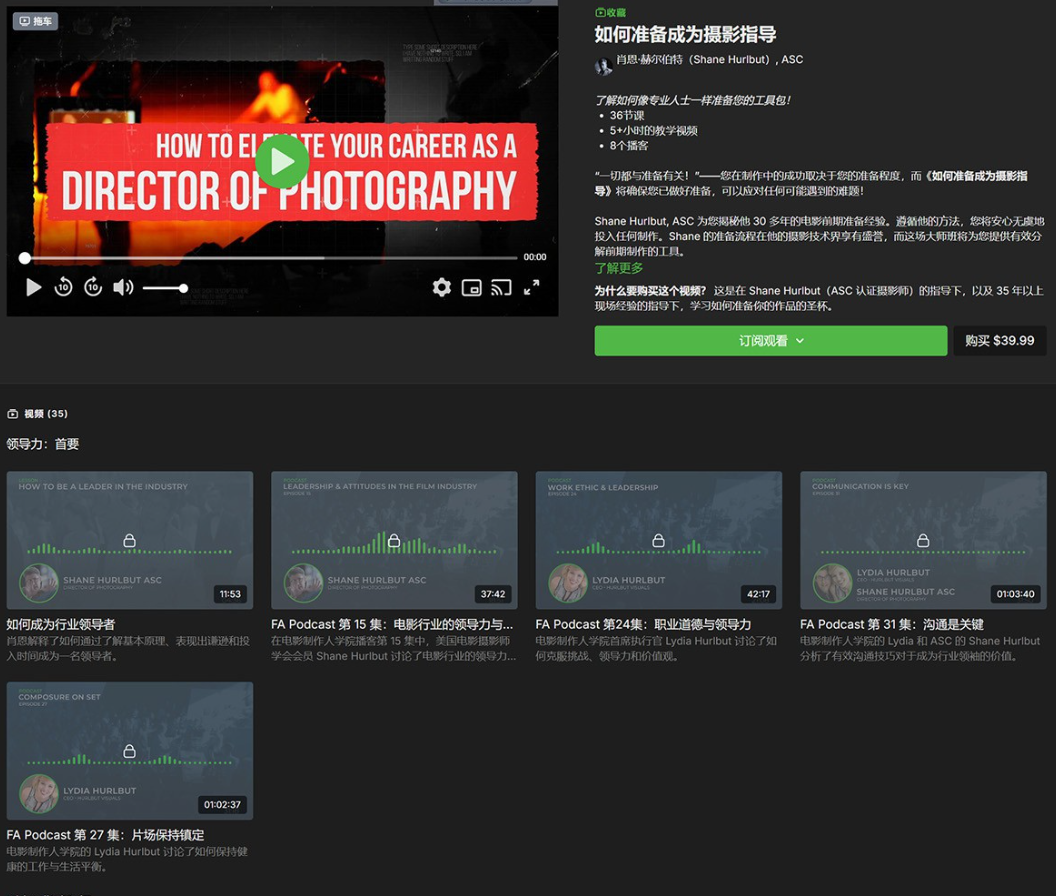This screenshot has height=896, width=1056.
Task: Open the FA Podcast 第24集 title
Action: (x=643, y=625)
